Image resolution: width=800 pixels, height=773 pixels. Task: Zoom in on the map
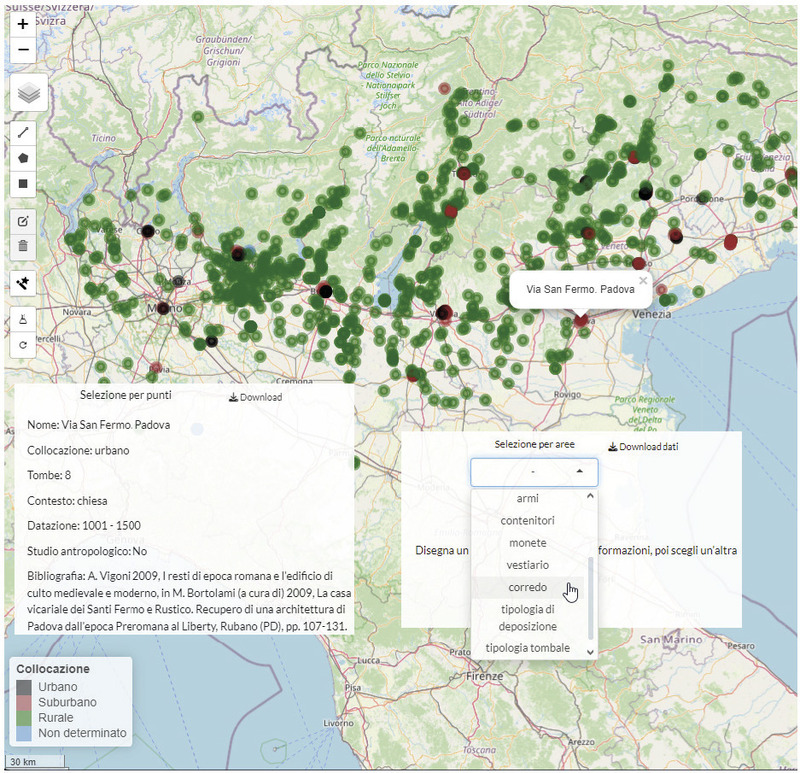click(23, 24)
